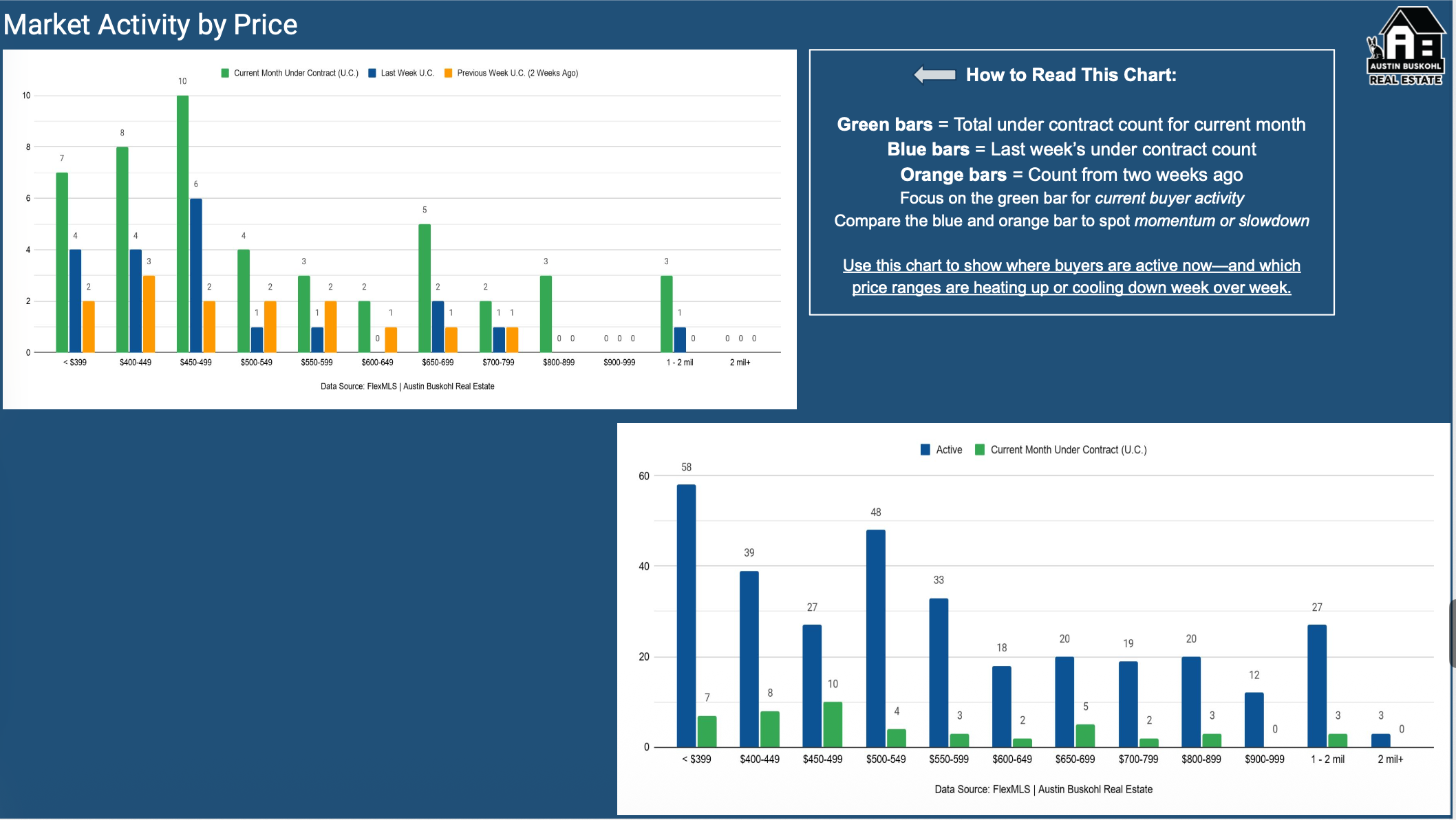
Task: Click the 2 mil+ axis label in top chart
Action: 740,363
